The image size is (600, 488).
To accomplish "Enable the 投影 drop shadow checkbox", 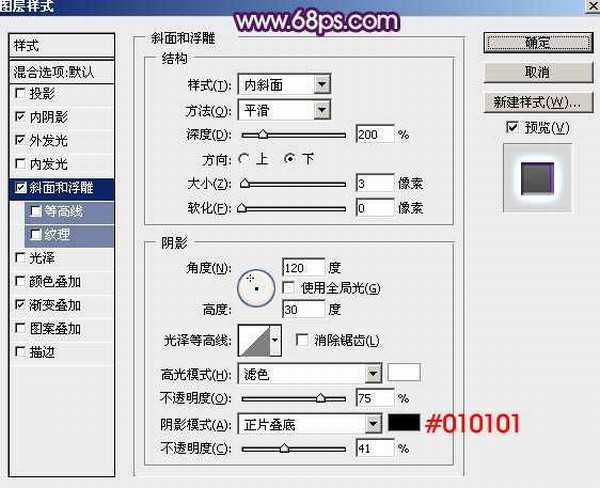I will 21,94.
